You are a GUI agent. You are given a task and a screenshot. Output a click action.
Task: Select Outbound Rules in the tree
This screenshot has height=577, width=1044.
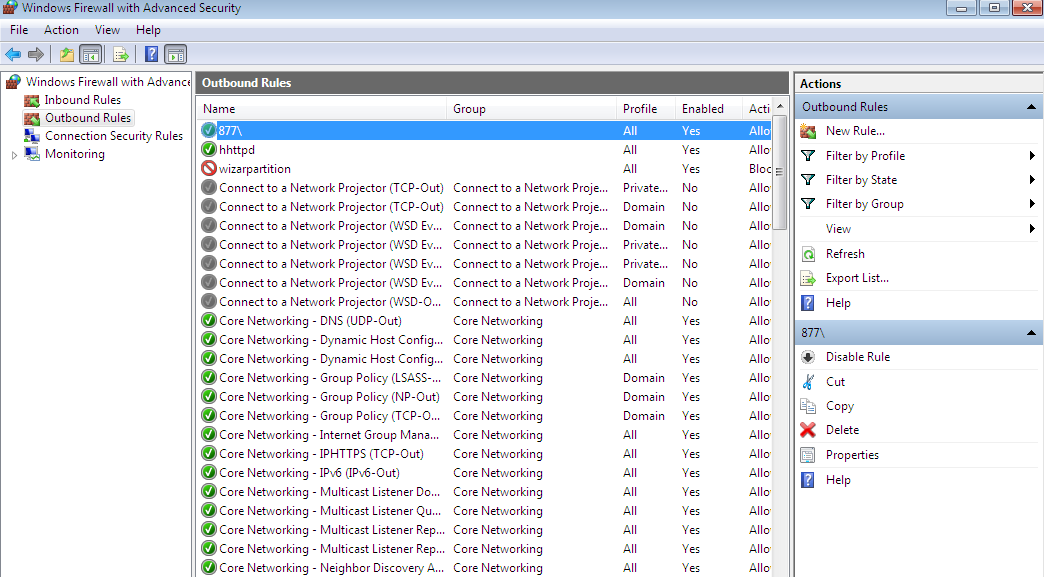(x=88, y=118)
